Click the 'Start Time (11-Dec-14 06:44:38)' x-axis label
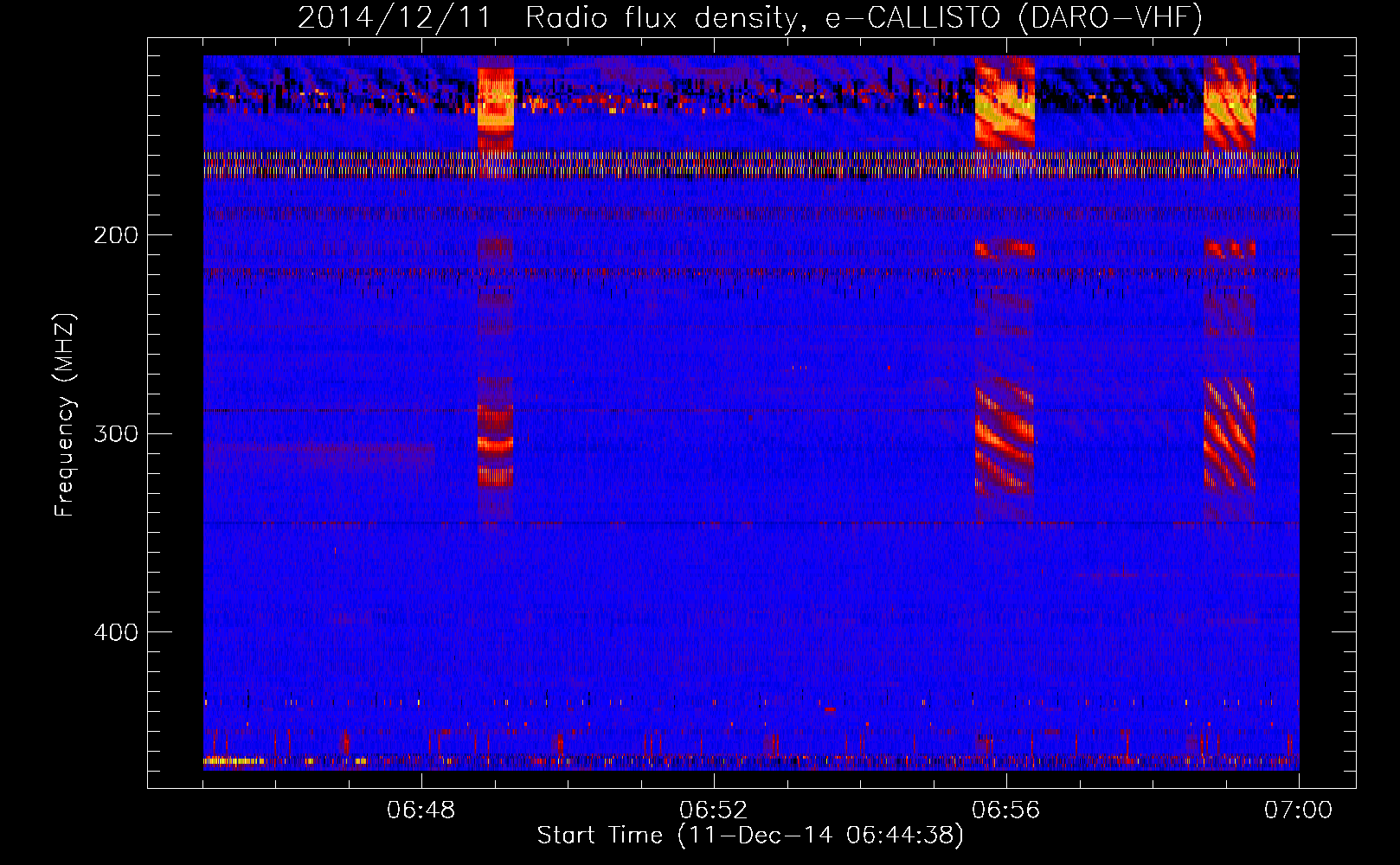1400x865 pixels. click(750, 836)
